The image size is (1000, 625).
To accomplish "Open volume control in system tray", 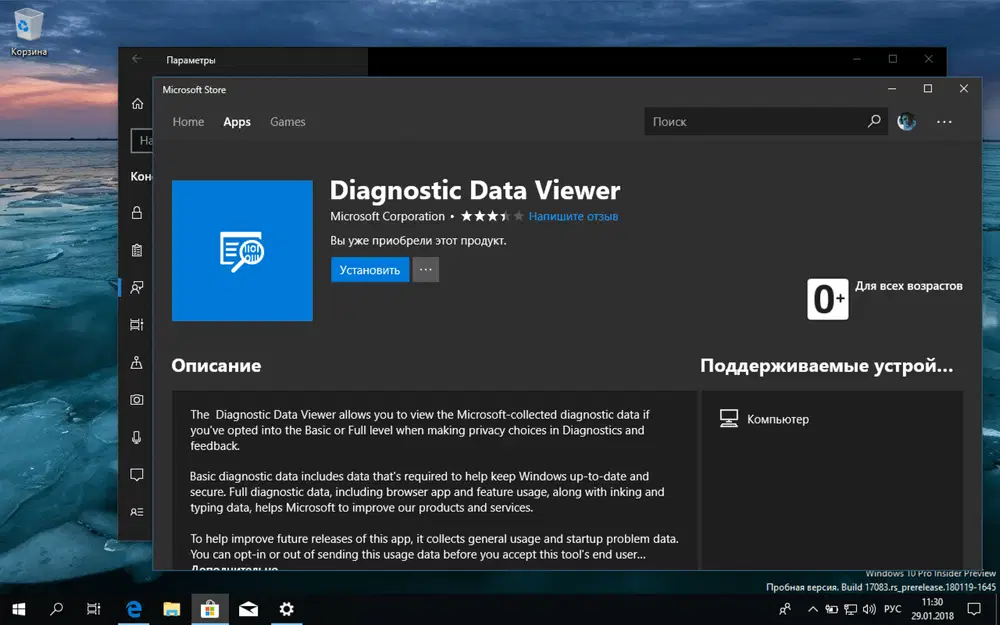I will pyautogui.click(x=869, y=609).
